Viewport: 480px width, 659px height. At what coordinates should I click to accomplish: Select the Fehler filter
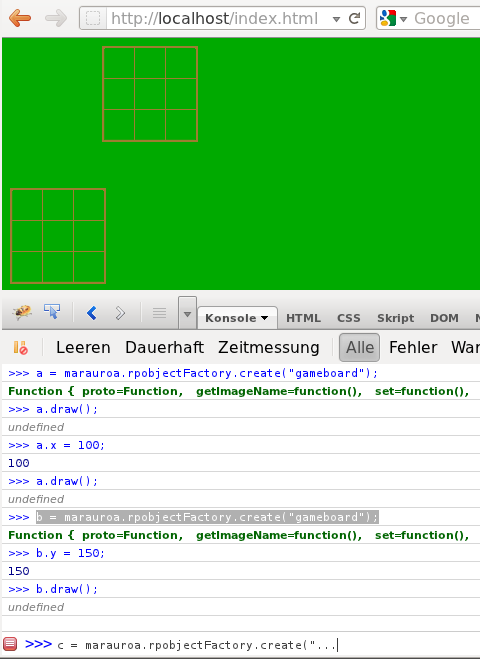point(413,348)
